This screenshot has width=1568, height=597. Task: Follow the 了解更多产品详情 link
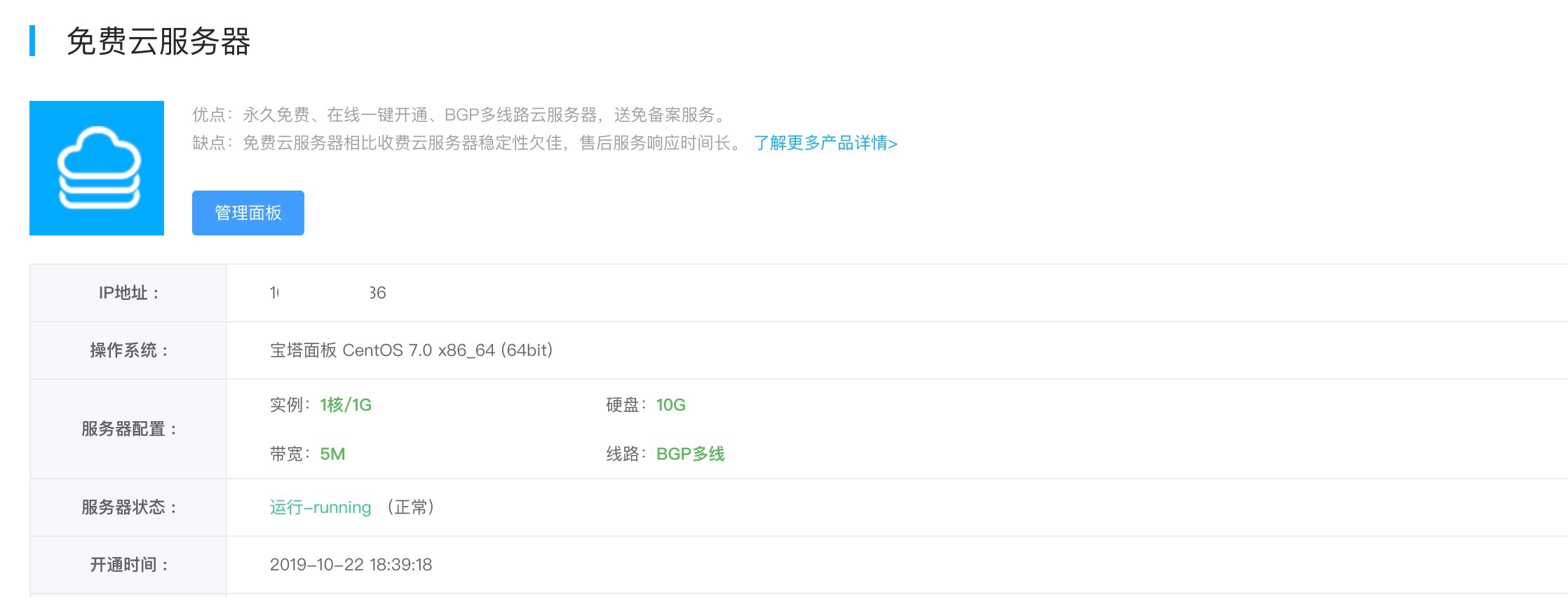825,143
